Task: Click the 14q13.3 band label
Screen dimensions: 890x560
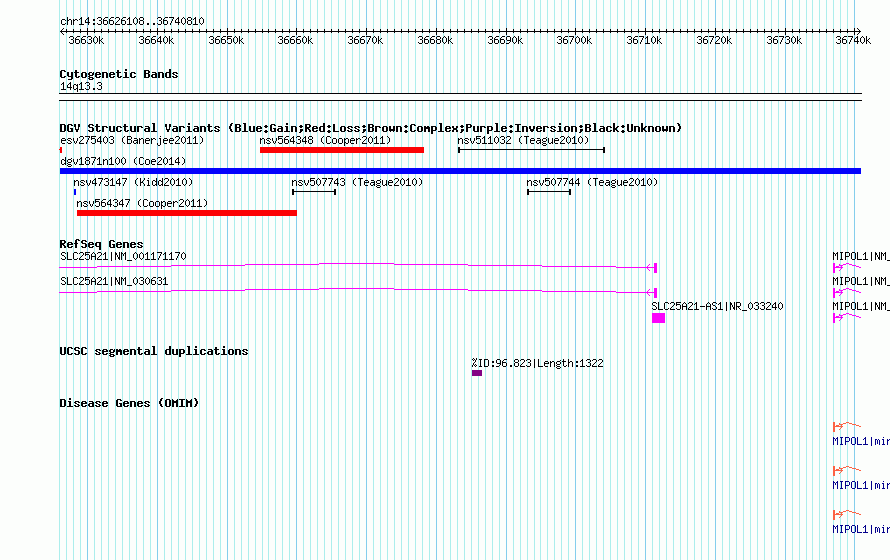Action: click(x=81, y=86)
